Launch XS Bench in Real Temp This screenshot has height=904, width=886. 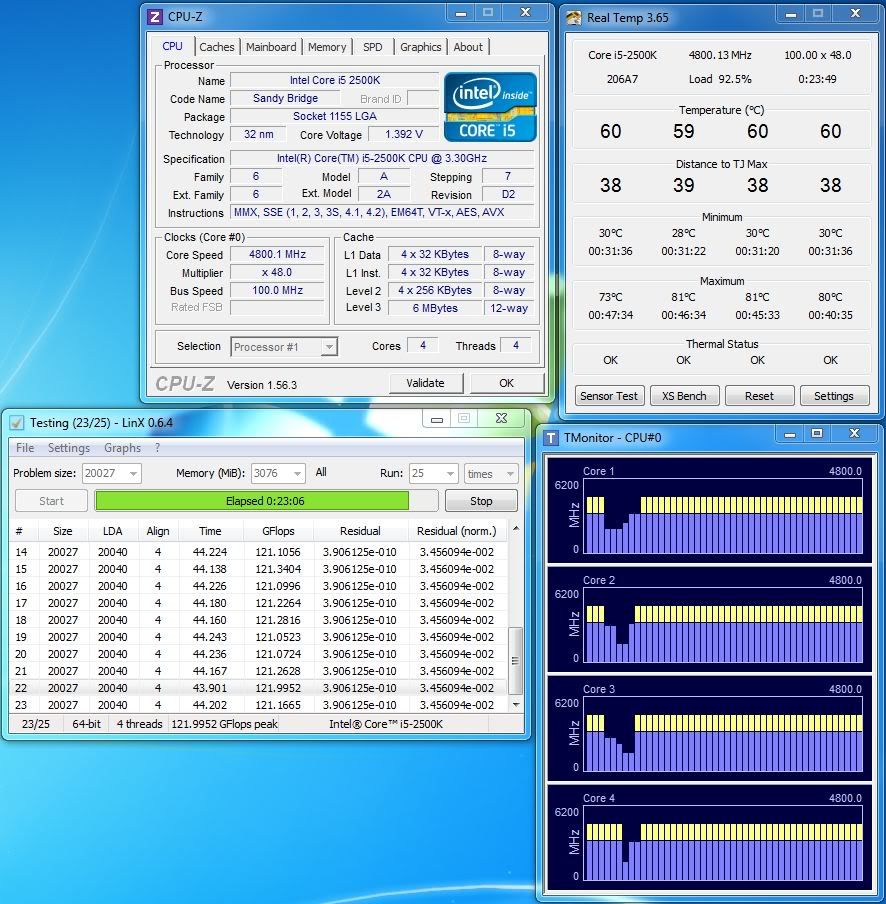[x=684, y=396]
